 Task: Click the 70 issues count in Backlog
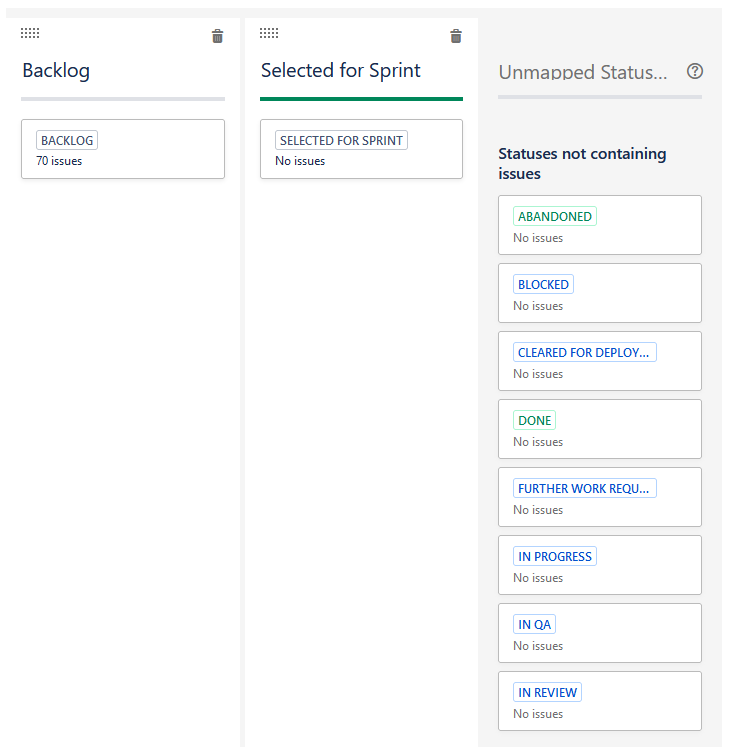(59, 161)
